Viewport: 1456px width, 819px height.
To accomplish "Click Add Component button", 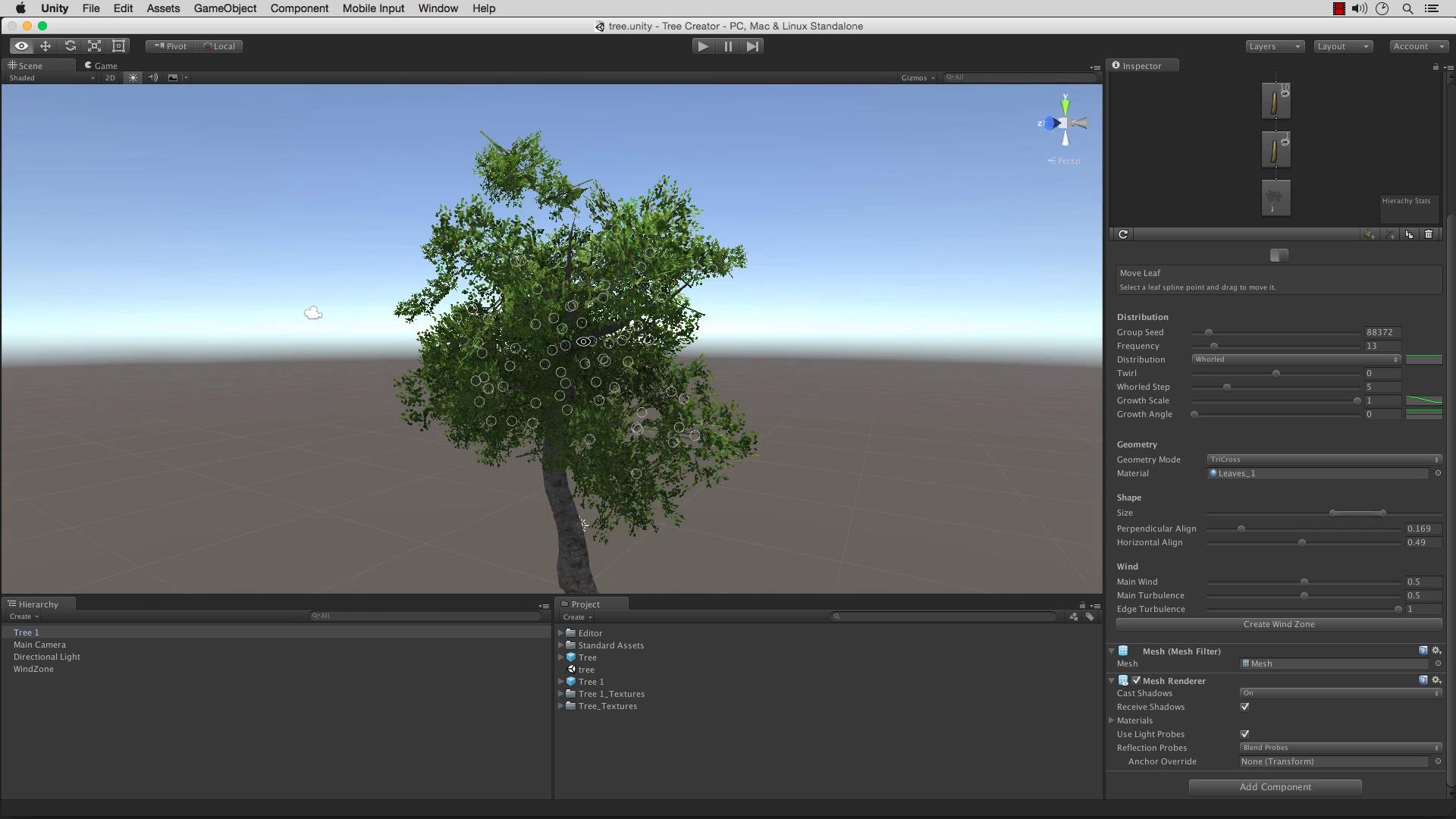I will pos(1278,787).
